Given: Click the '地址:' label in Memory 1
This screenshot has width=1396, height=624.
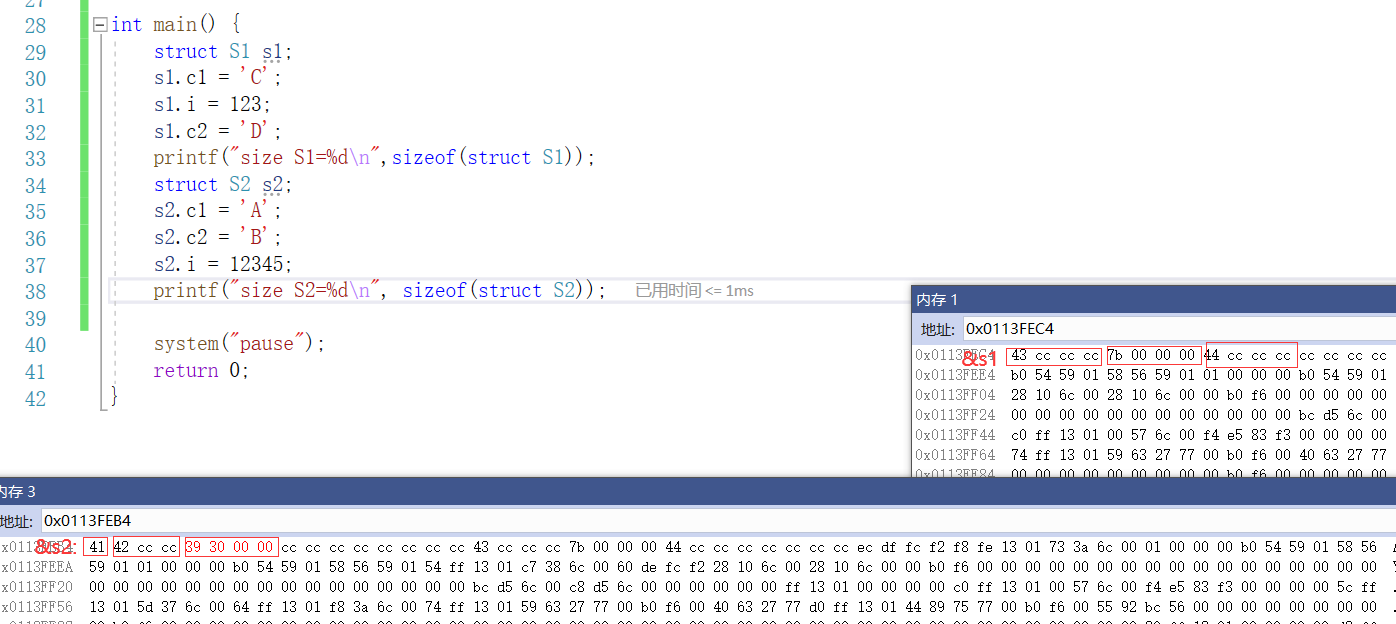Looking at the screenshot, I should tap(938, 329).
